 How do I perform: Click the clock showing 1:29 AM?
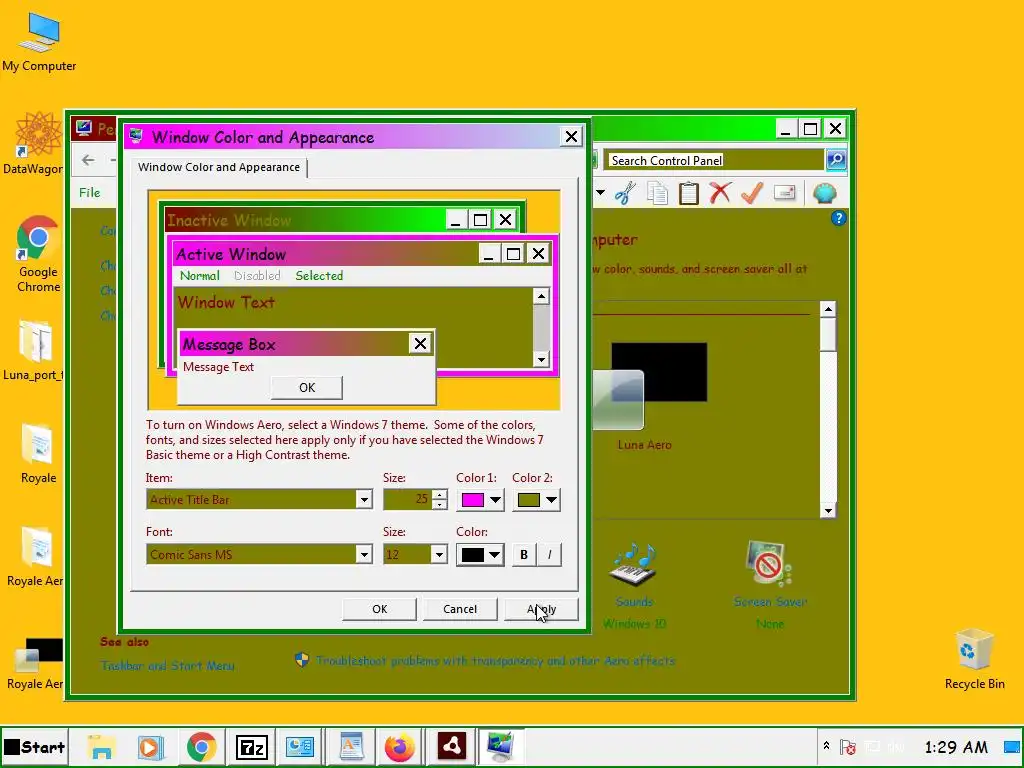pyautogui.click(x=956, y=746)
